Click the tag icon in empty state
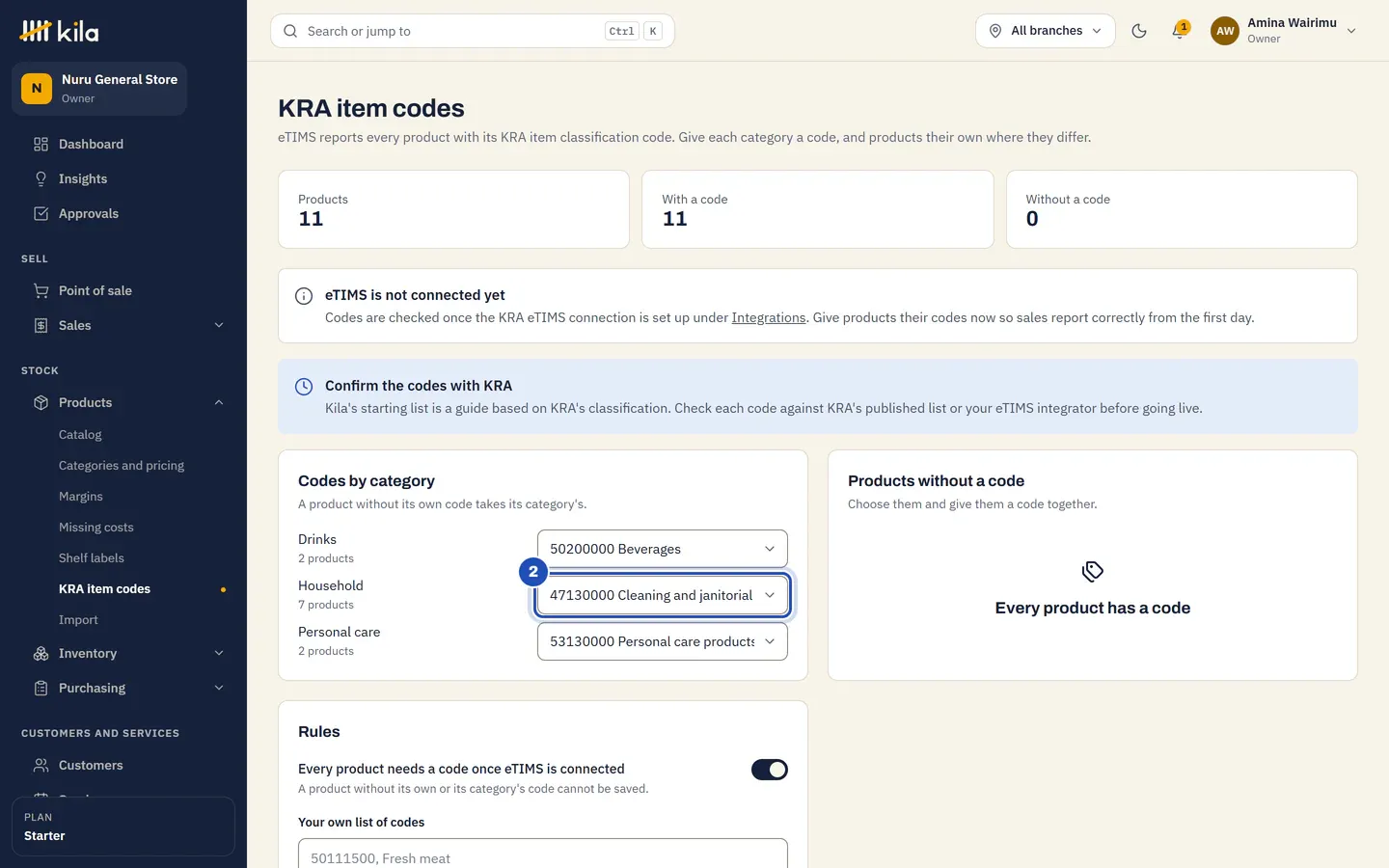Viewport: 1389px width, 868px height. pos(1093,572)
